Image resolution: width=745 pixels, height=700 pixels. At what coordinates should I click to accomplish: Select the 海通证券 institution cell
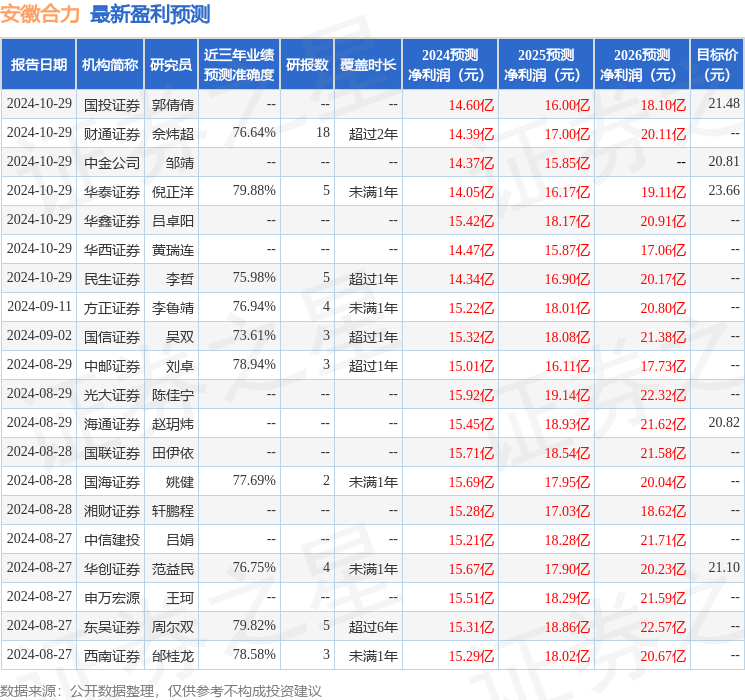pyautogui.click(x=112, y=424)
